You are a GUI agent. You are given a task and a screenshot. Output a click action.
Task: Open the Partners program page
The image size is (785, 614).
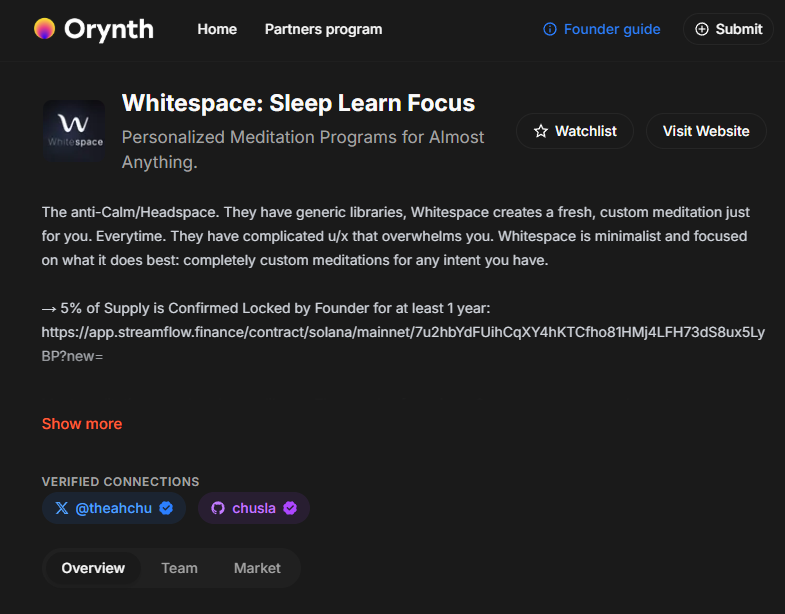323,29
